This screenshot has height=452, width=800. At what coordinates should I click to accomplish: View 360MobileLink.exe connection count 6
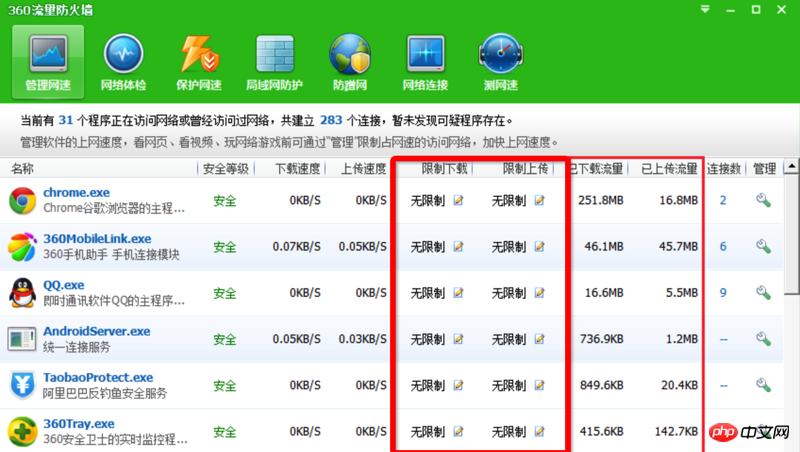pyautogui.click(x=723, y=247)
